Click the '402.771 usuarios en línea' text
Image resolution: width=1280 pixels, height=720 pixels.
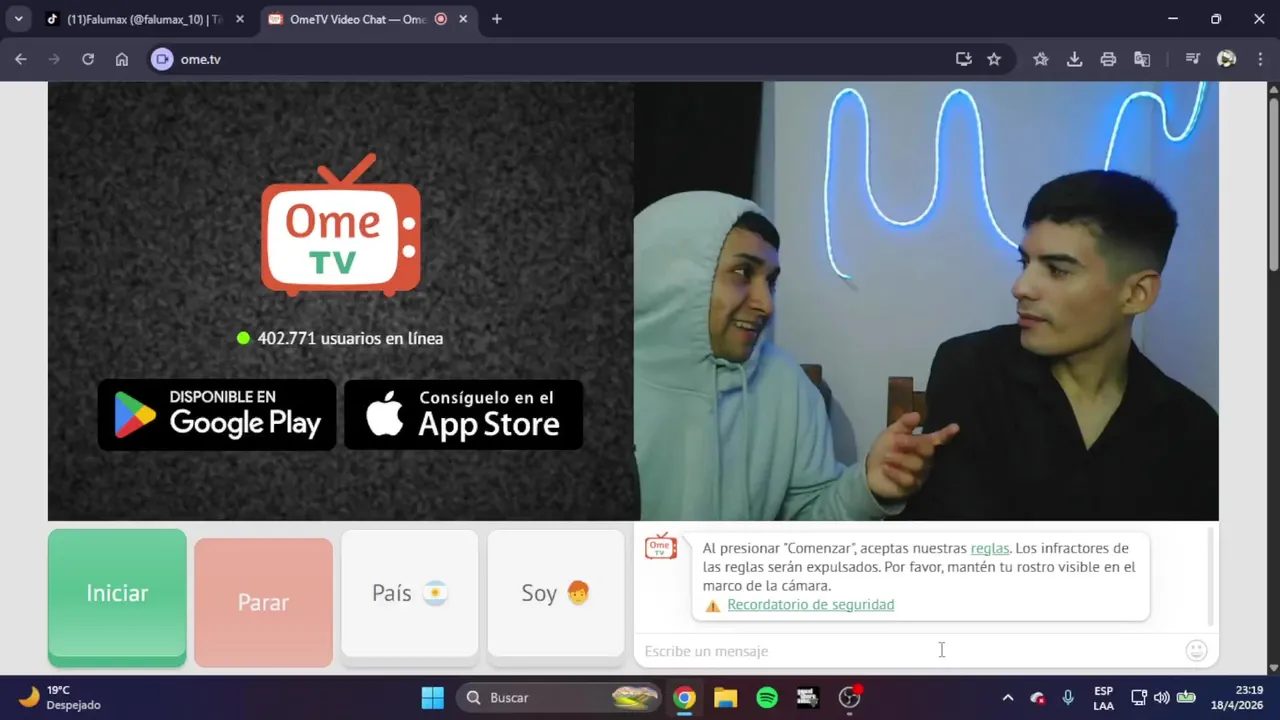(350, 338)
